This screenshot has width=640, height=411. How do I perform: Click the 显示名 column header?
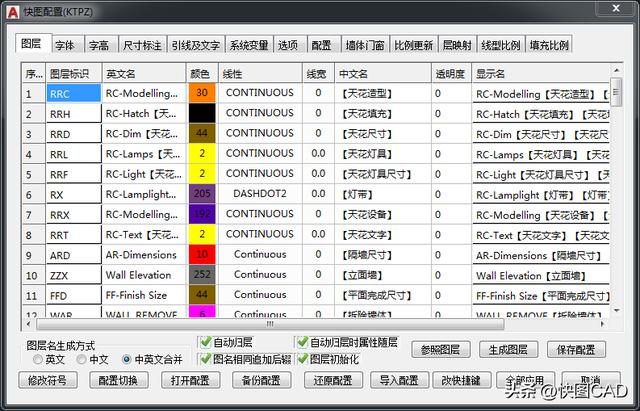click(540, 74)
